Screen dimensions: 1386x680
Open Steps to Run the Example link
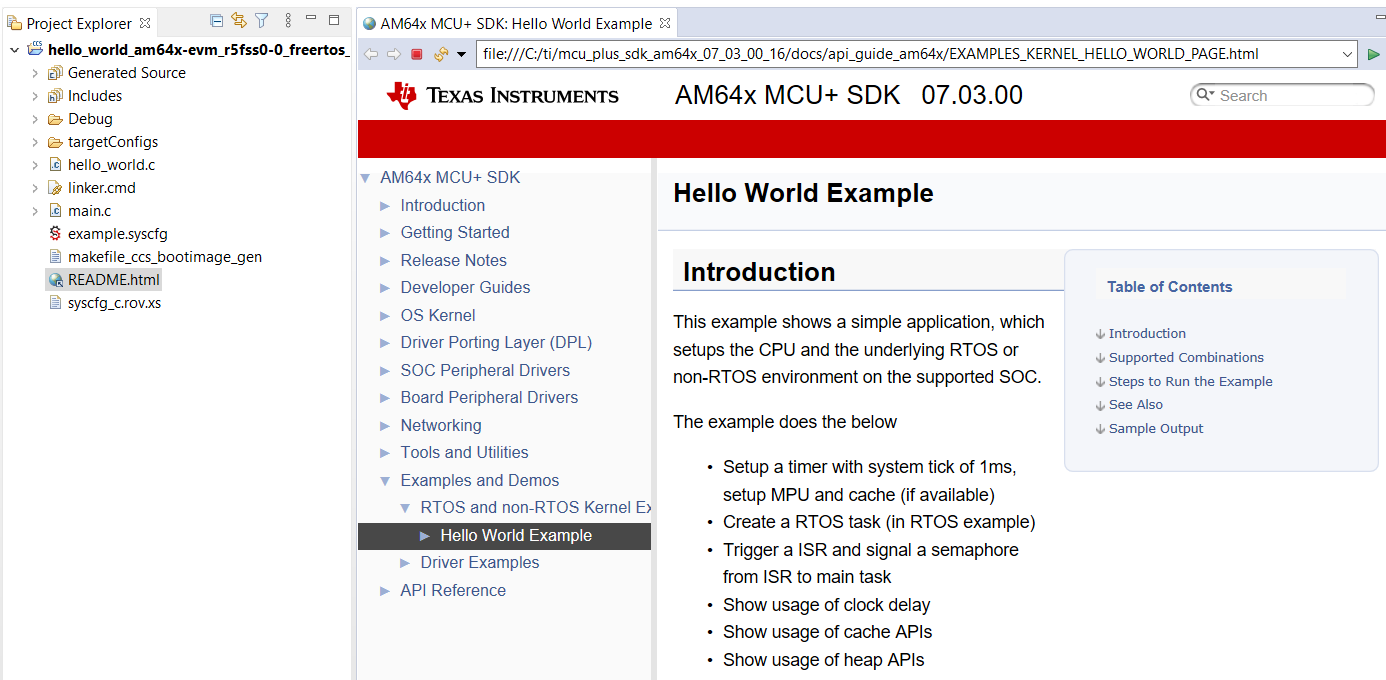[1190, 381]
